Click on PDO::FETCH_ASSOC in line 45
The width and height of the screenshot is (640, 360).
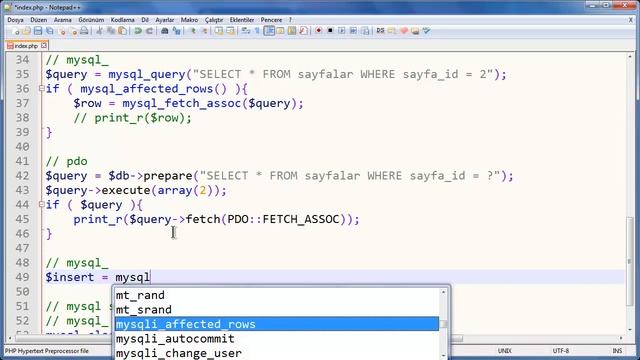click(284, 219)
